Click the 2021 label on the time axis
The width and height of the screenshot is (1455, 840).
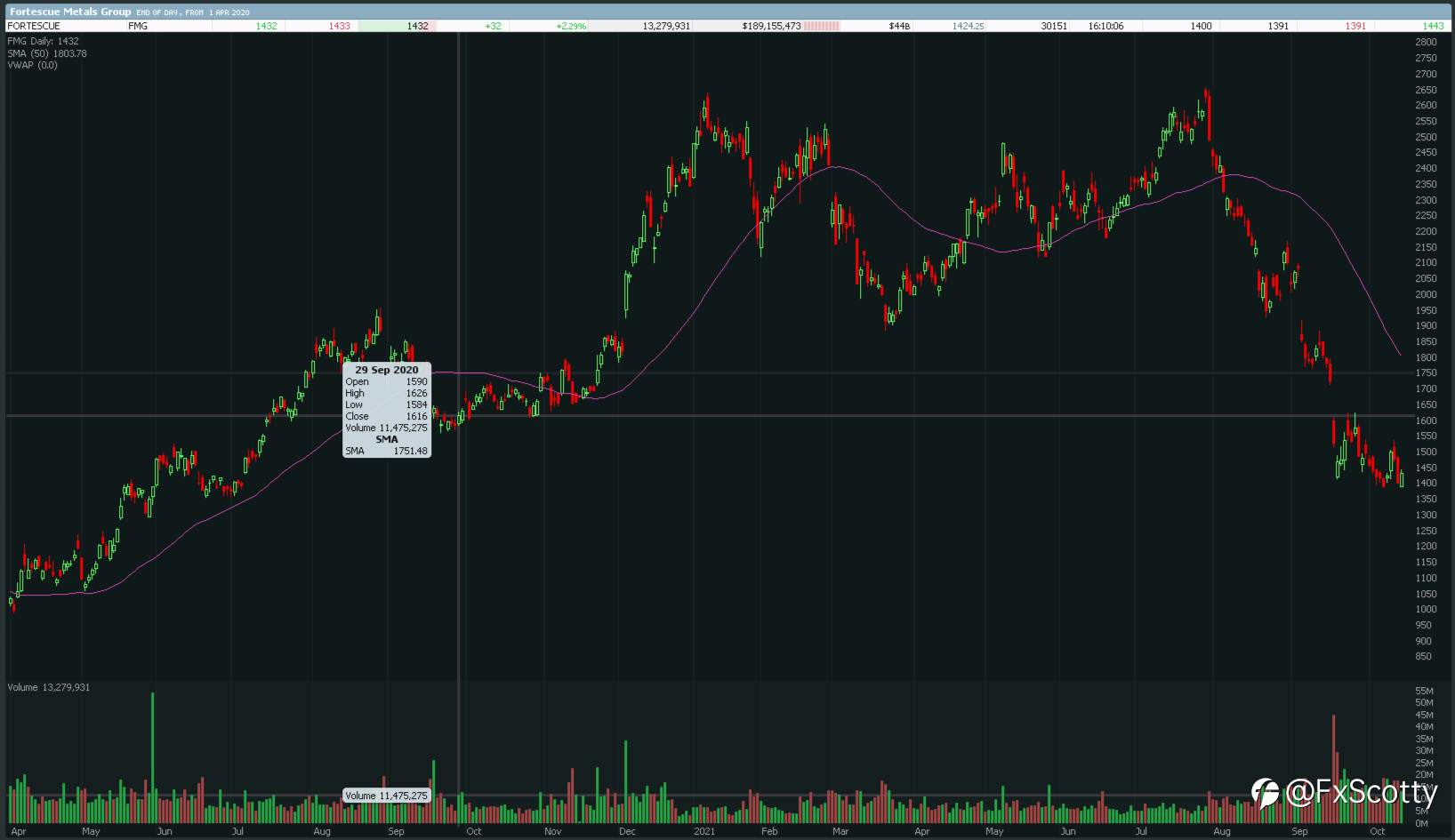[x=704, y=831]
